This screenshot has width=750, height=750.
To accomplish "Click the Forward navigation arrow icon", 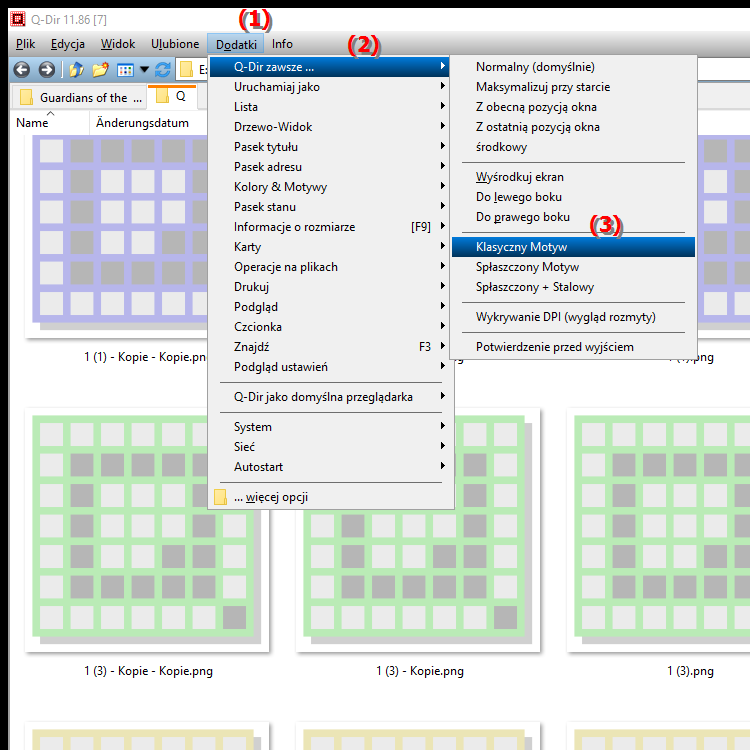I will (x=46, y=70).
